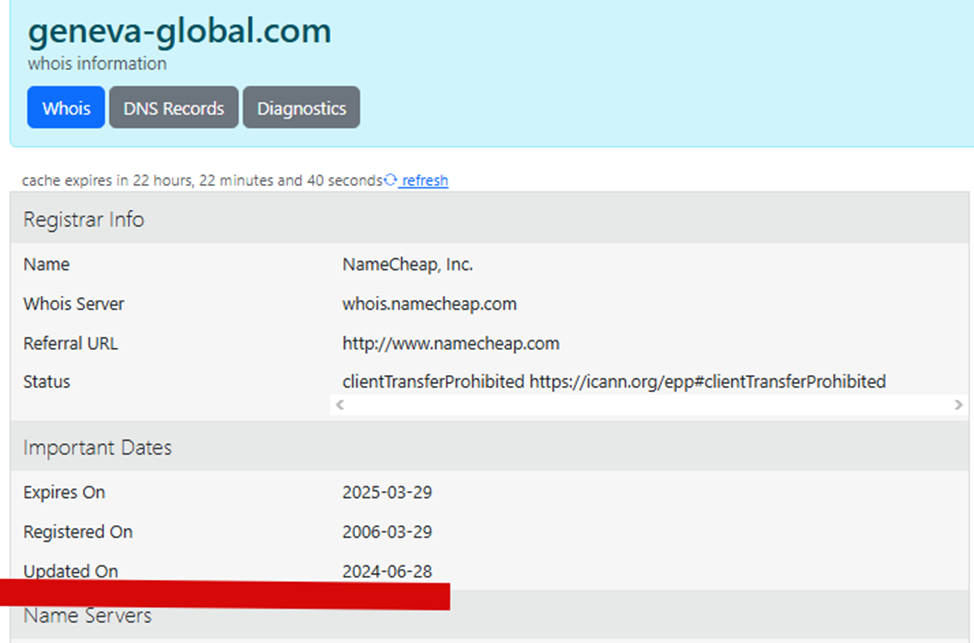Click the Status label

(47, 381)
